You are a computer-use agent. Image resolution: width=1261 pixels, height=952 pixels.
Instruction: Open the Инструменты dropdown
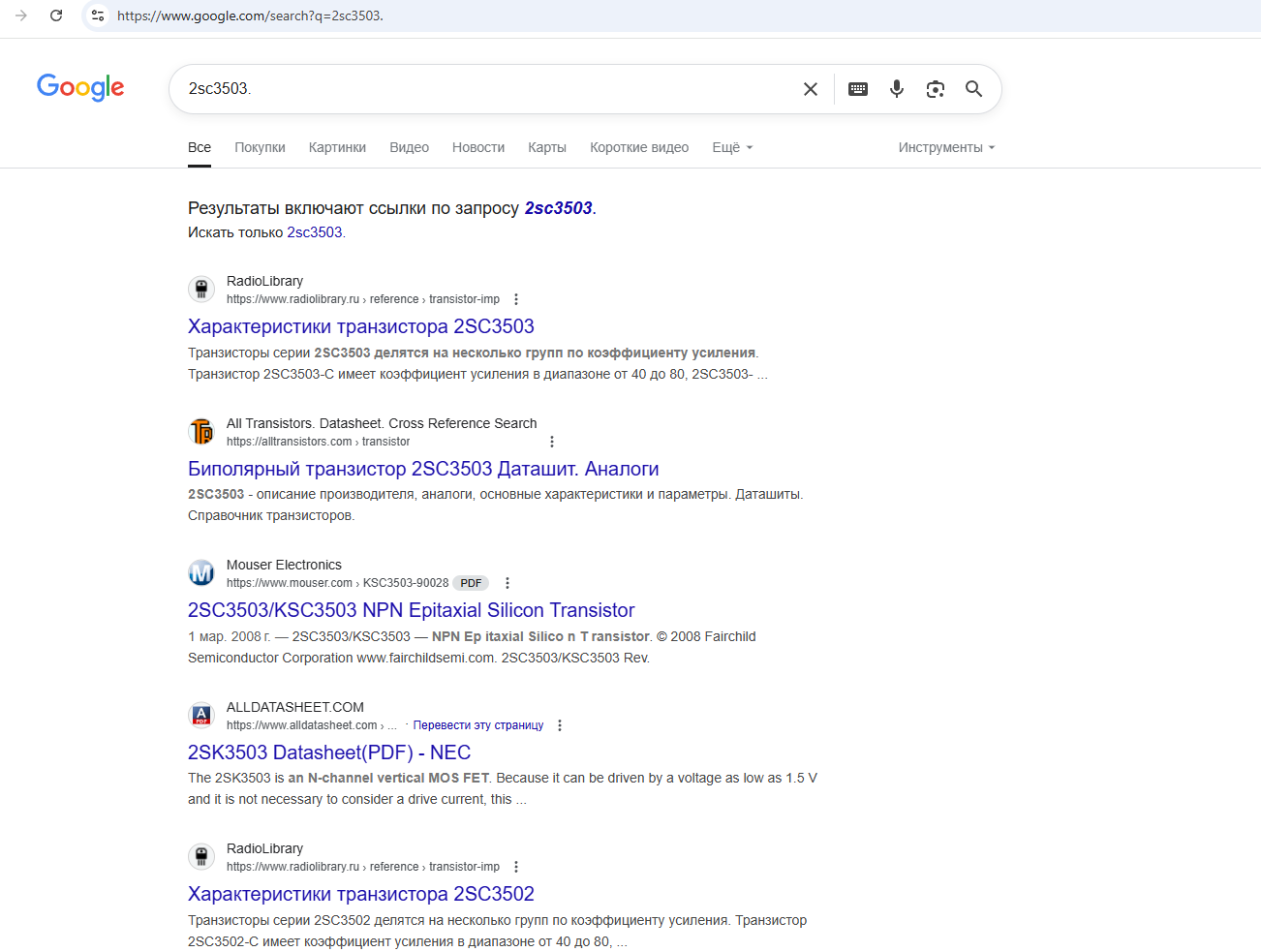[946, 147]
